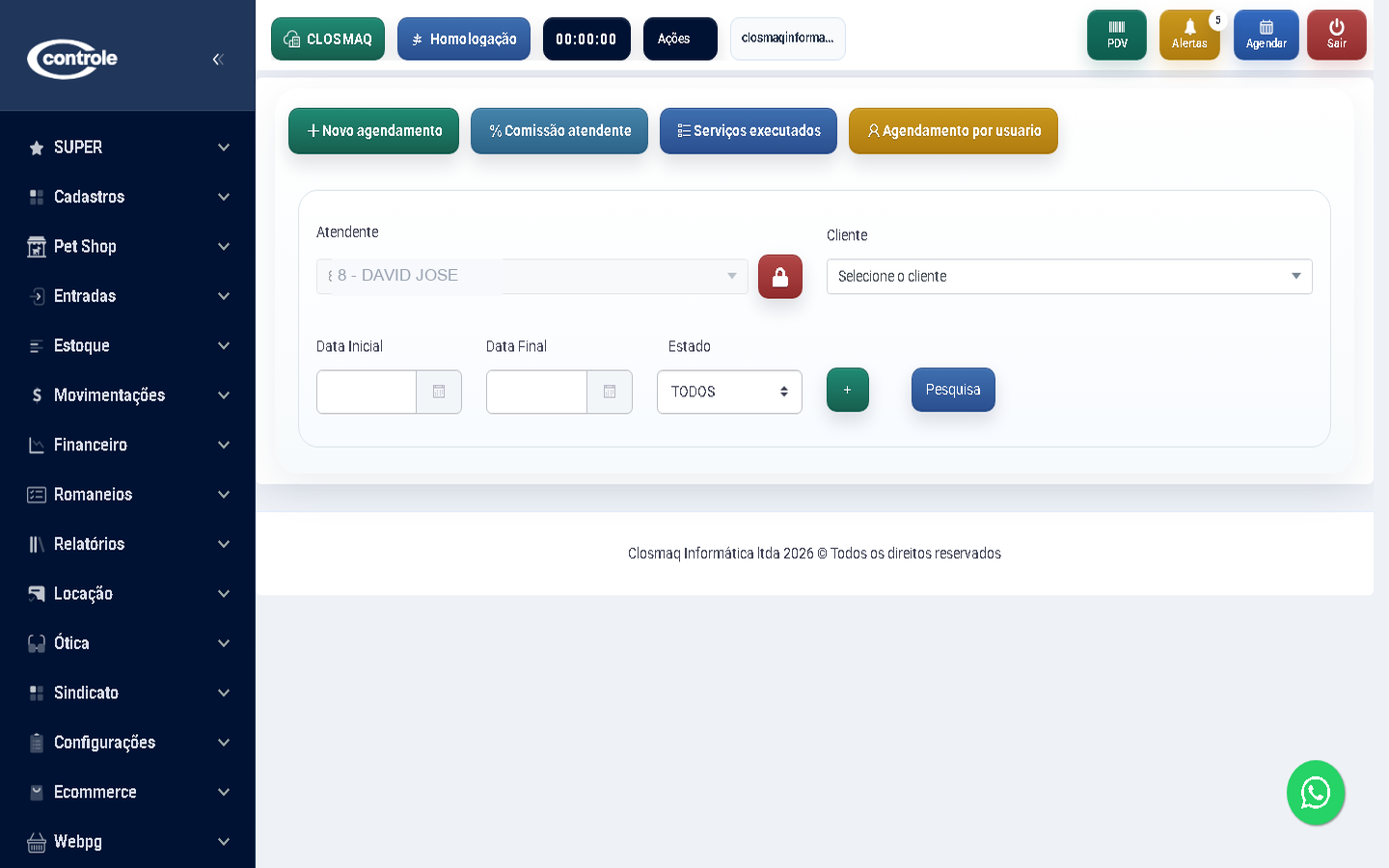The height and width of the screenshot is (868, 1389).
Task: Open the Atendente dropdown
Action: coord(531,277)
